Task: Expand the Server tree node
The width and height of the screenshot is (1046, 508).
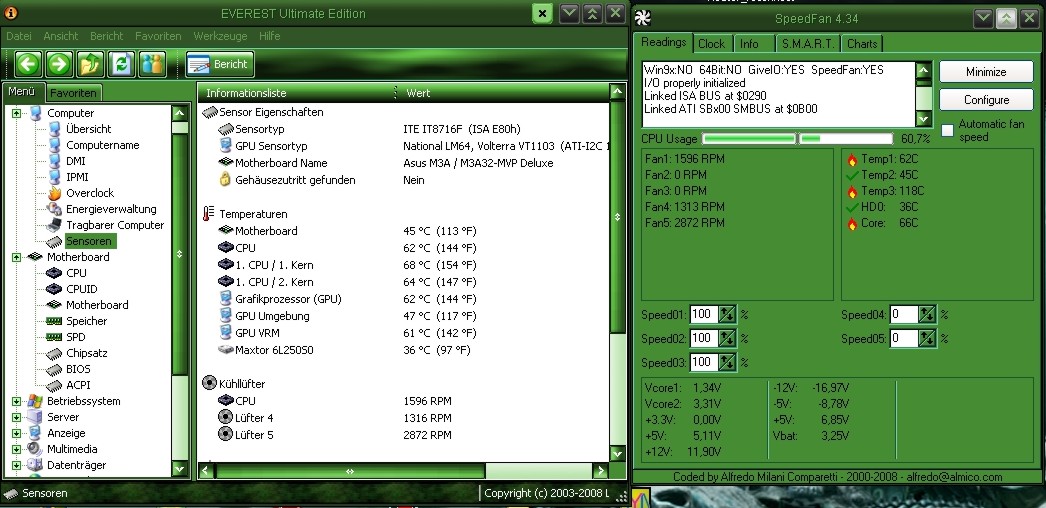Action: (x=16, y=417)
